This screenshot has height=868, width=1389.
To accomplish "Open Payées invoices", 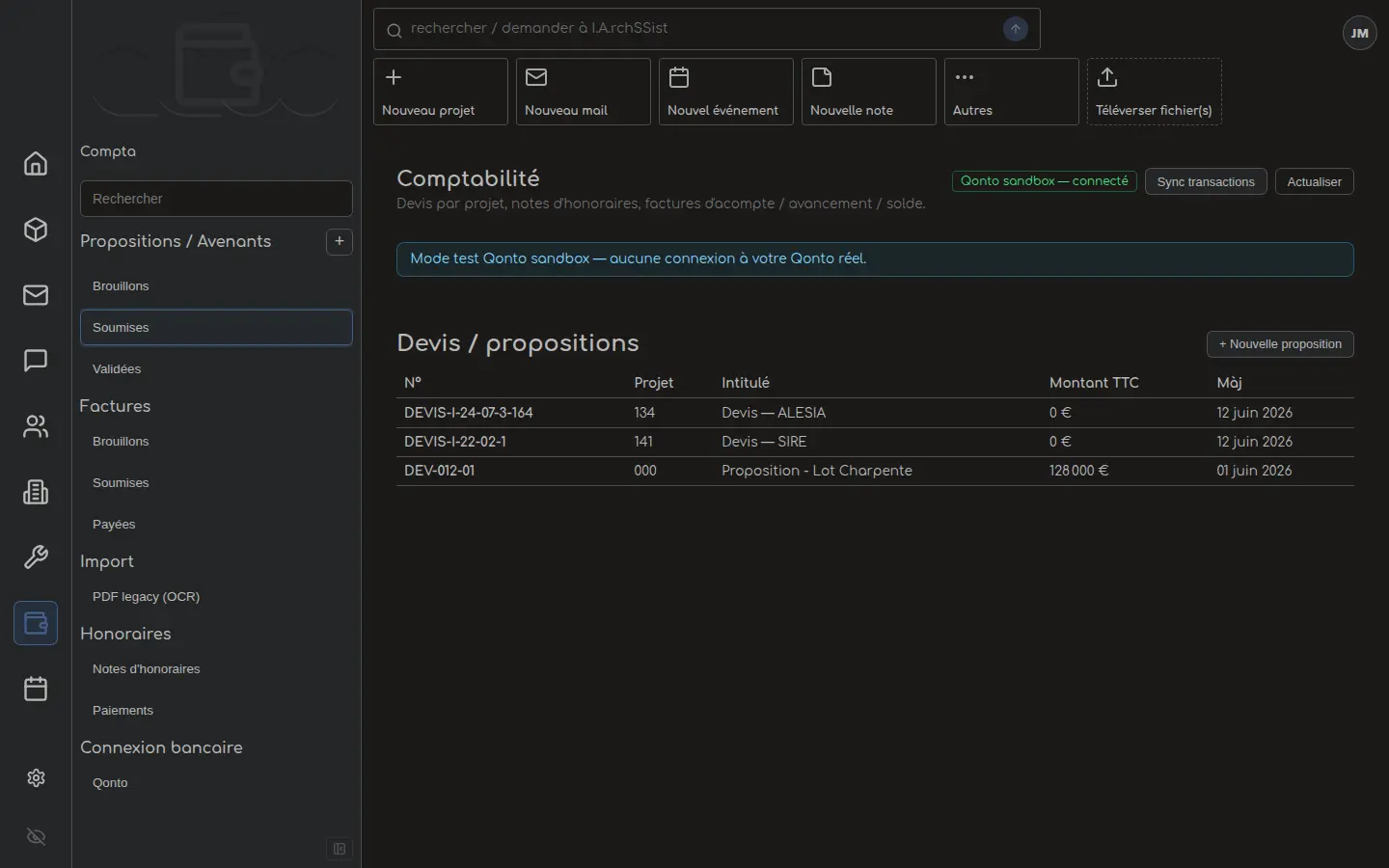I will [216, 525].
